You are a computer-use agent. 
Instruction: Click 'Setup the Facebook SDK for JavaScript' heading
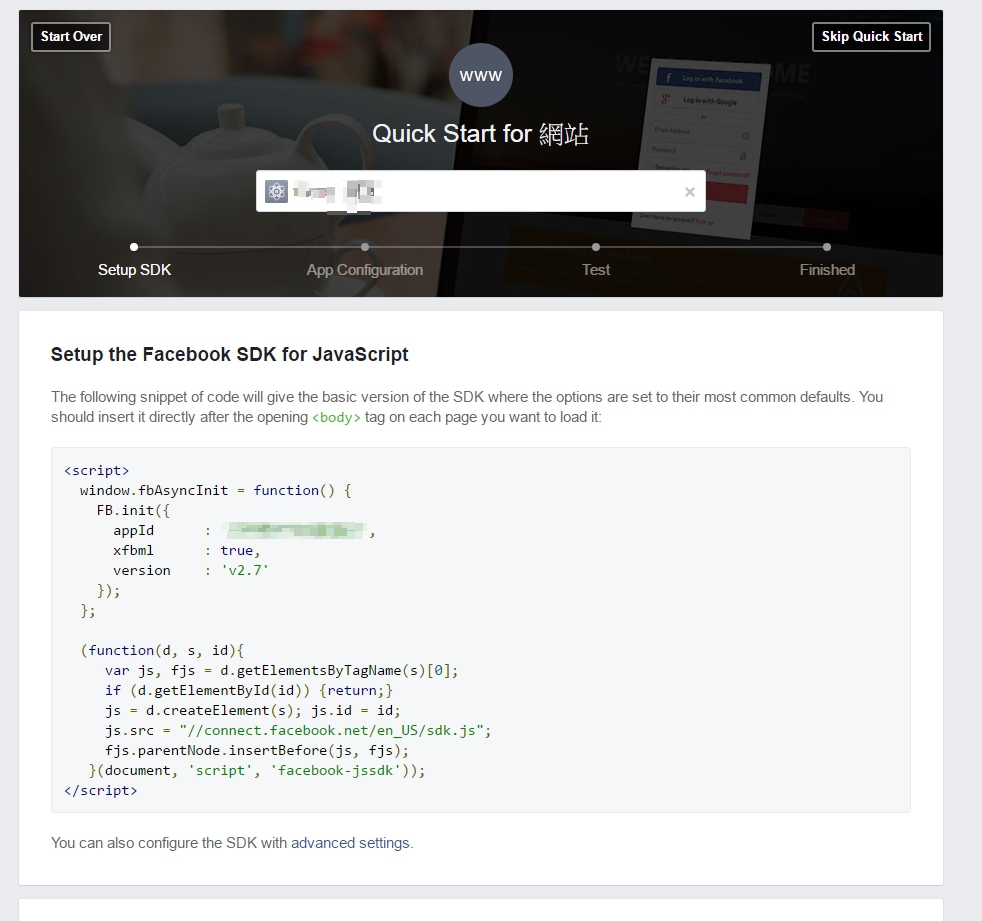229,354
